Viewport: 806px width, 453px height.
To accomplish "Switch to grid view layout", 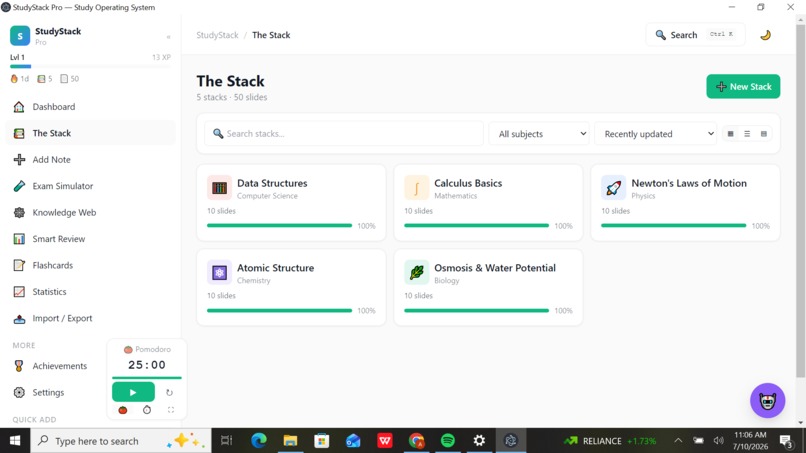I will 730,134.
